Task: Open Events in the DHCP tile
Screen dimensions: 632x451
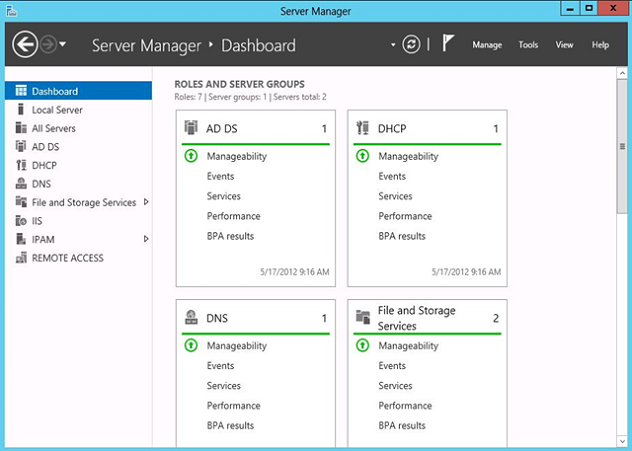Action: tap(392, 176)
